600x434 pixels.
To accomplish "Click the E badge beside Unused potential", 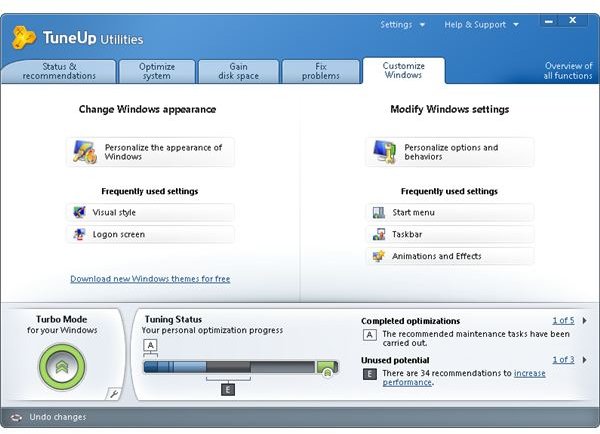I will 370,374.
